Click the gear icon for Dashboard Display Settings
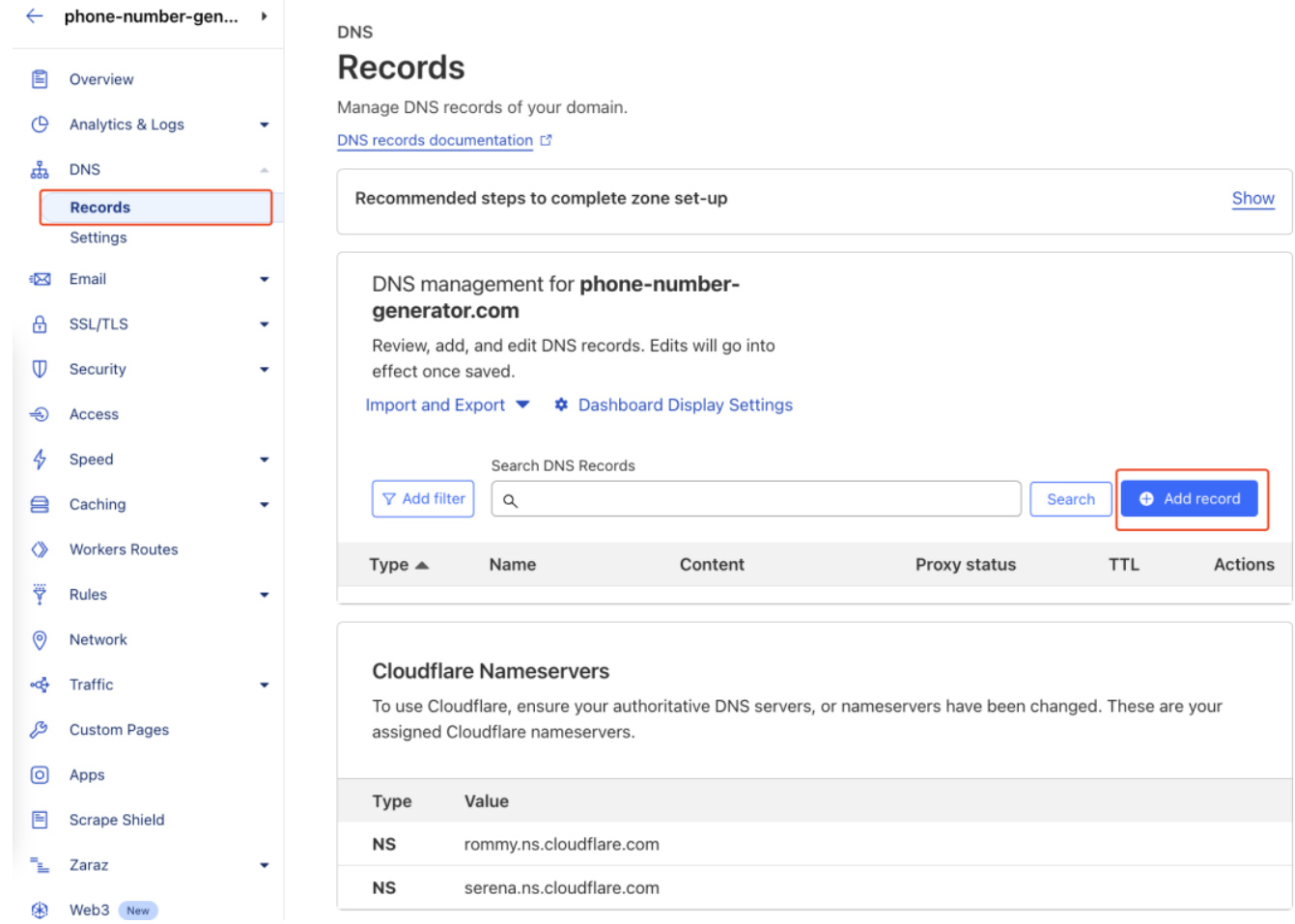 coord(561,405)
